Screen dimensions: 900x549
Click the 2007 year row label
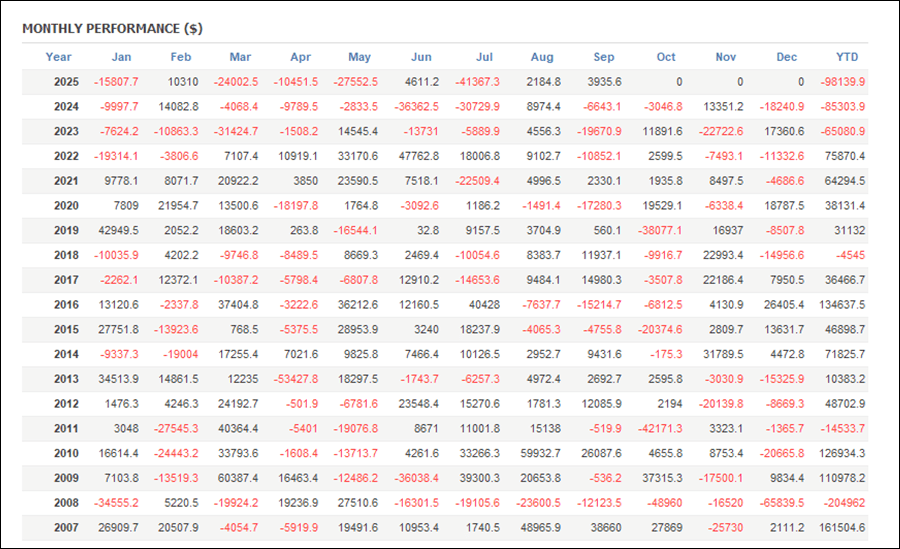click(x=66, y=527)
